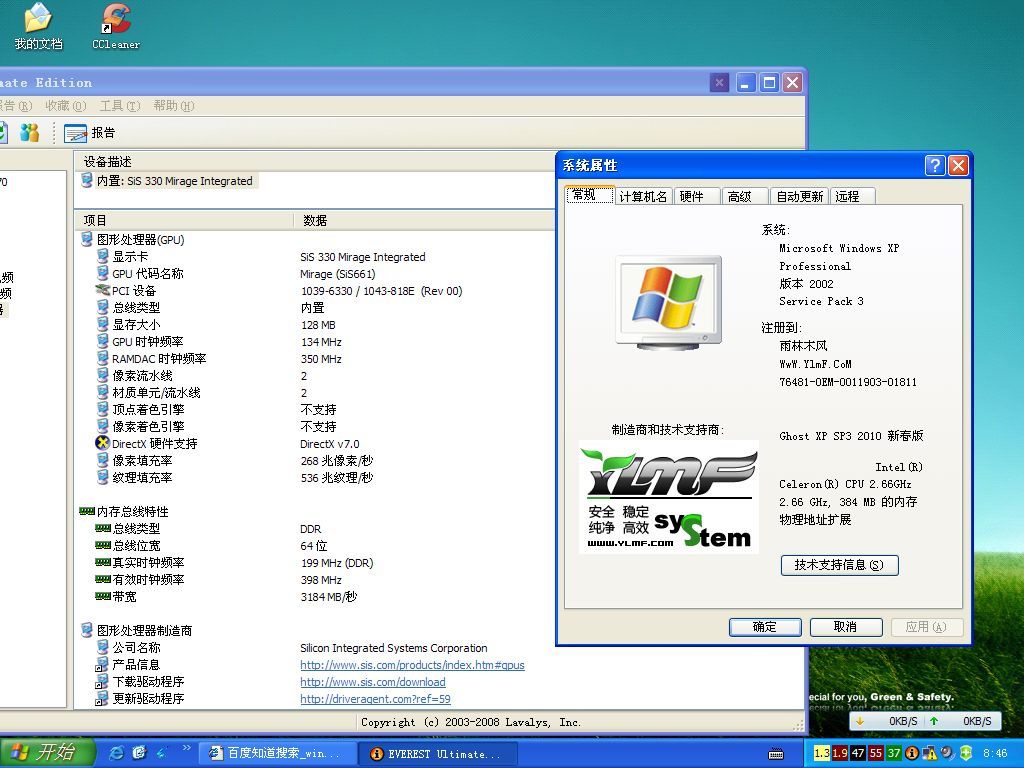Click the 55 temperature tray icon
This screenshot has height=768, width=1024.
[876, 753]
